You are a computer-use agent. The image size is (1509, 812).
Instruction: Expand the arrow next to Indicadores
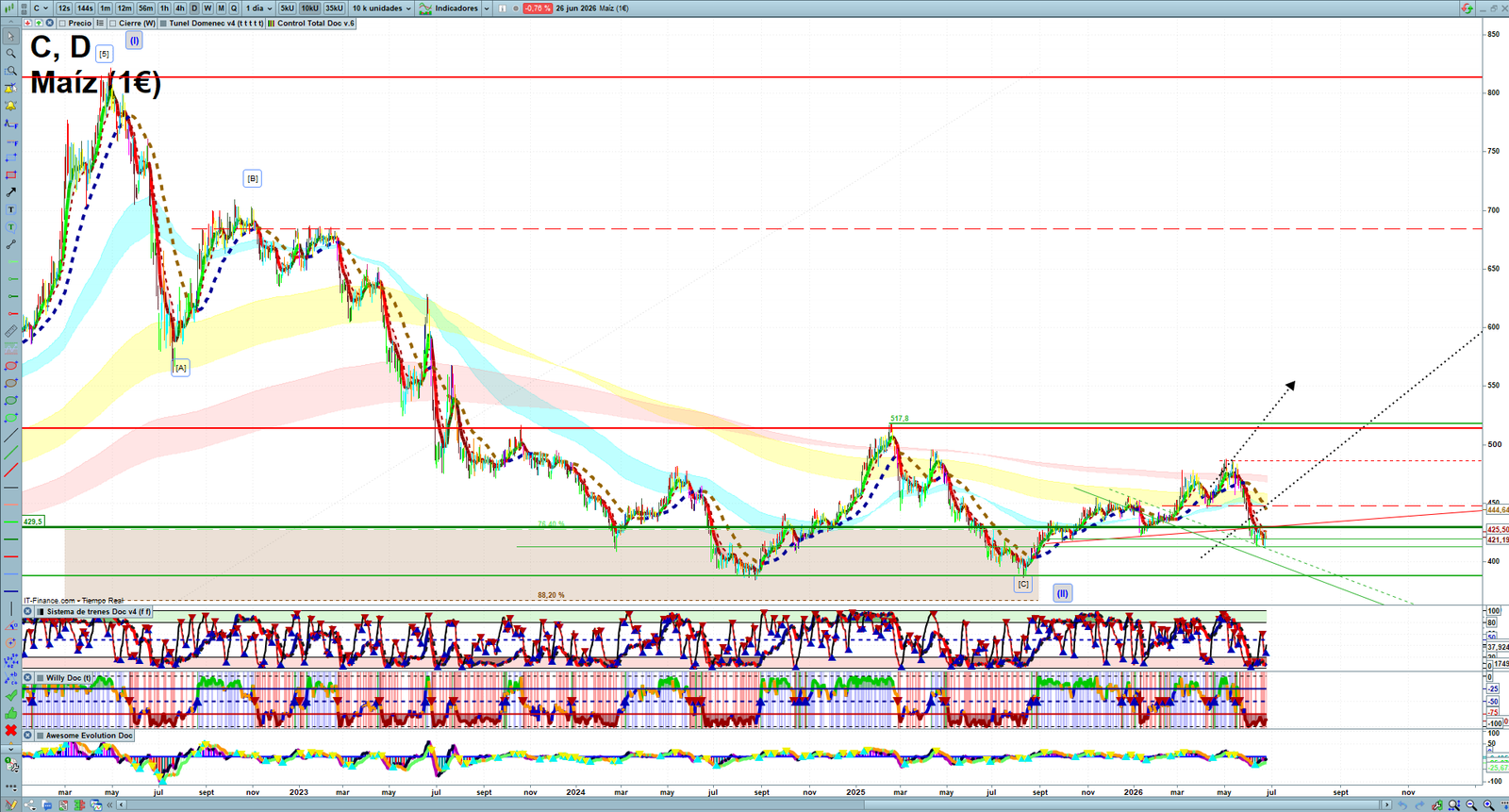point(487,8)
